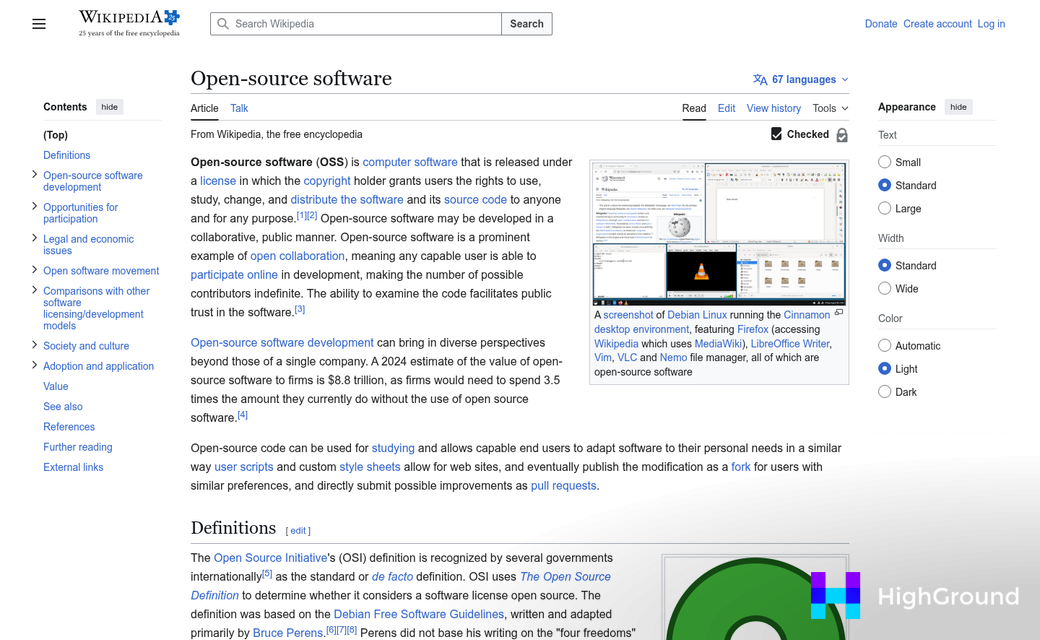This screenshot has width=1040, height=640.
Task: Open the Tools dropdown menu
Action: tap(830, 108)
